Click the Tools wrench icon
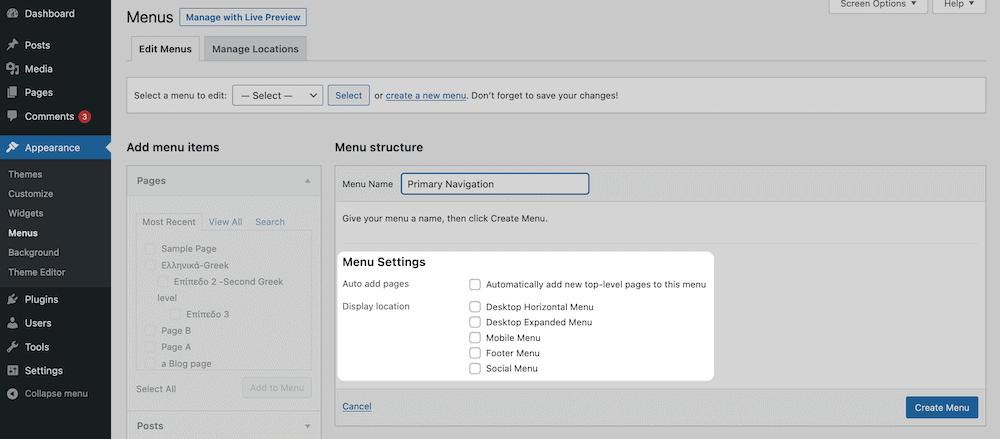The image size is (1000, 439). [12, 347]
